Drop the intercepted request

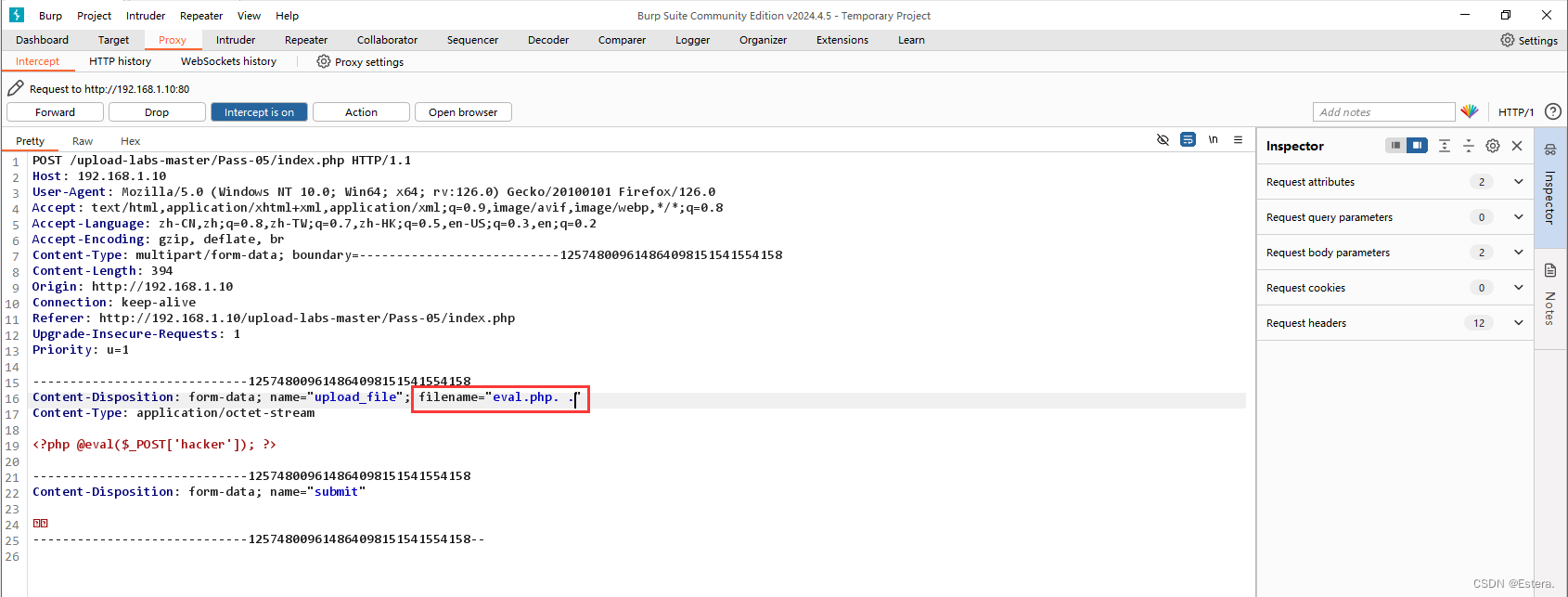157,112
